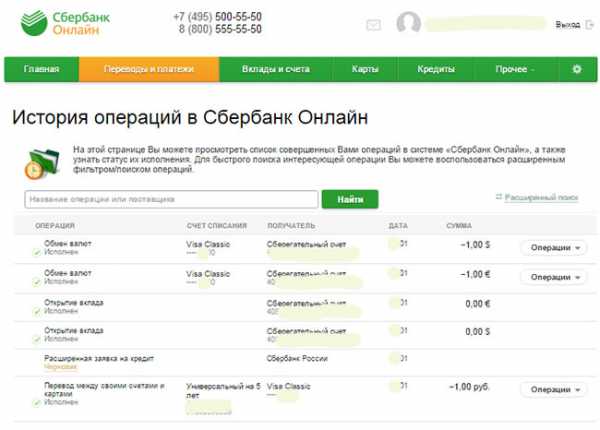Open the mail envelope icon
Image resolution: width=600 pixels, height=430 pixels.
click(x=373, y=25)
